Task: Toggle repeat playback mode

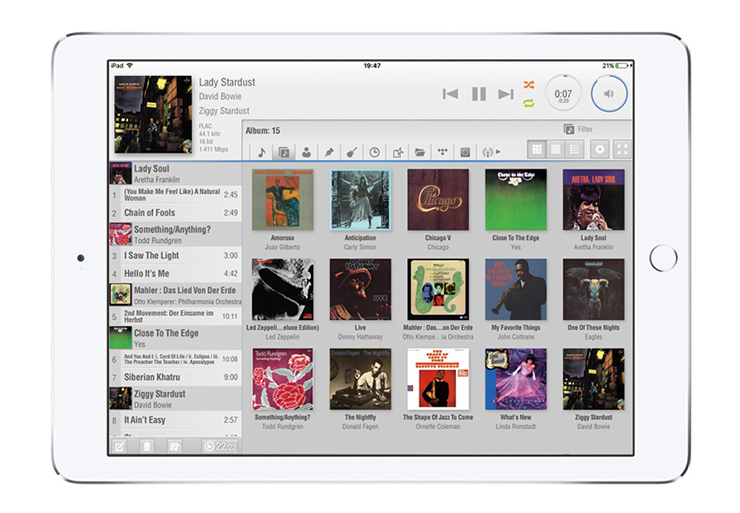Action: coord(528,102)
